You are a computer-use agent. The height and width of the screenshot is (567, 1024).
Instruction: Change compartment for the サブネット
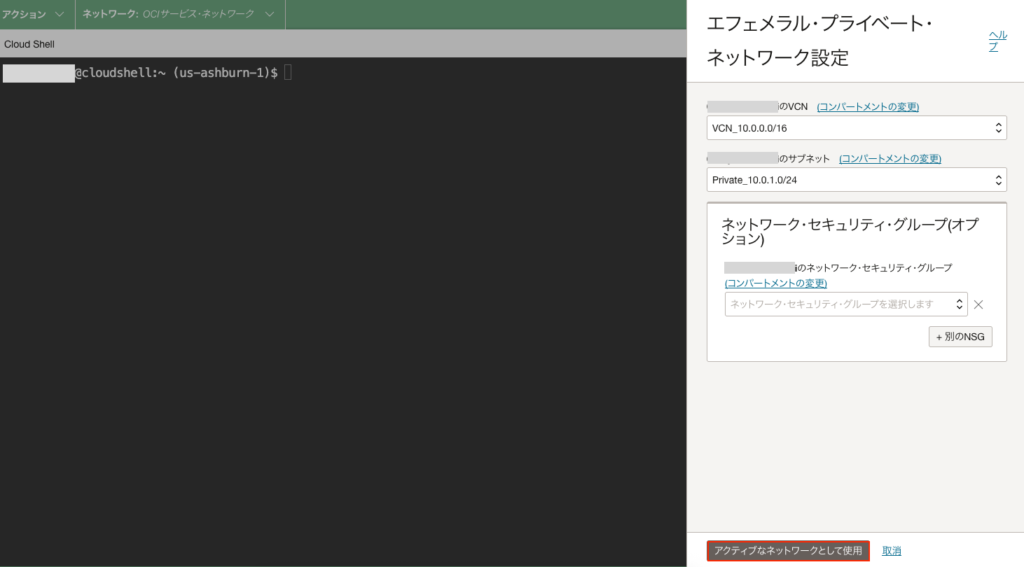[889, 159]
